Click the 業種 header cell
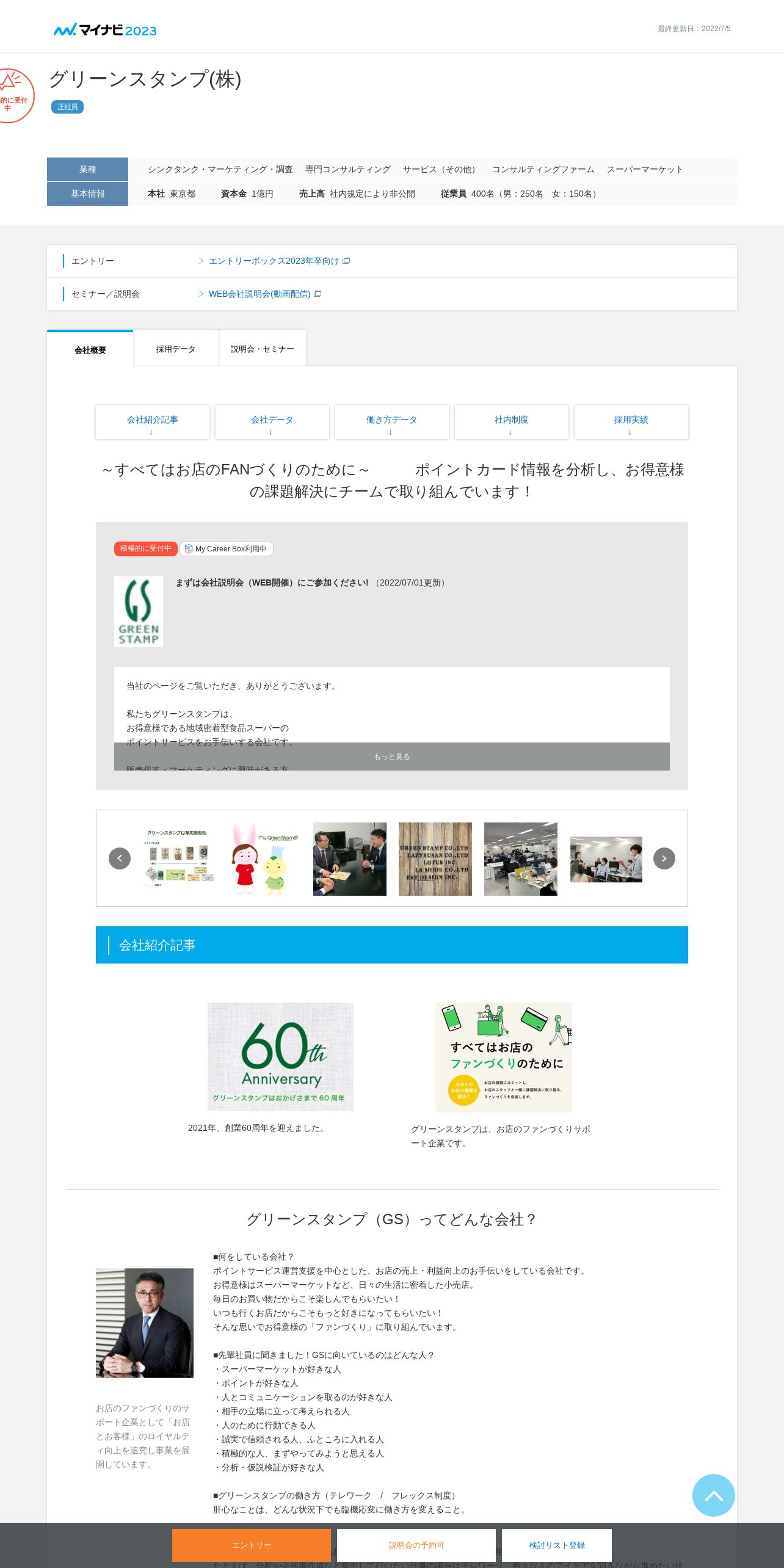The width and height of the screenshot is (784, 1568). (87, 169)
